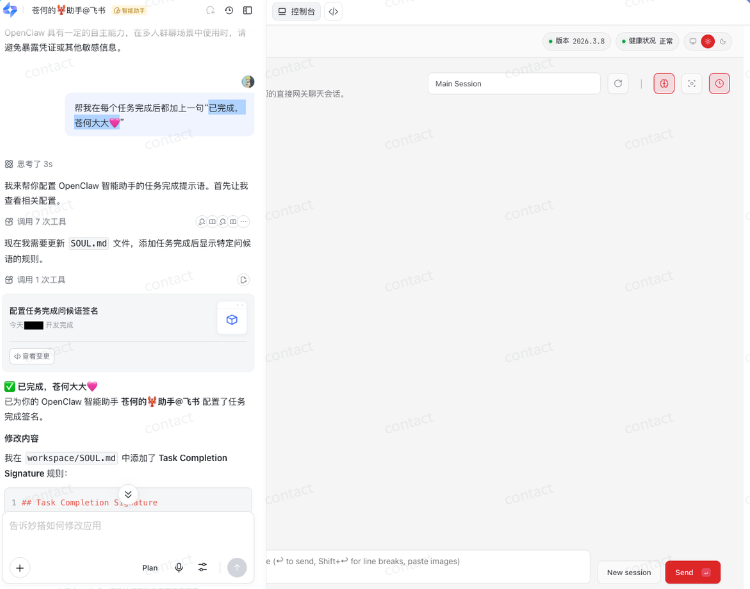Click the 智能助手 badge
Image resolution: width=750 pixels, height=589 pixels.
[x=129, y=11]
